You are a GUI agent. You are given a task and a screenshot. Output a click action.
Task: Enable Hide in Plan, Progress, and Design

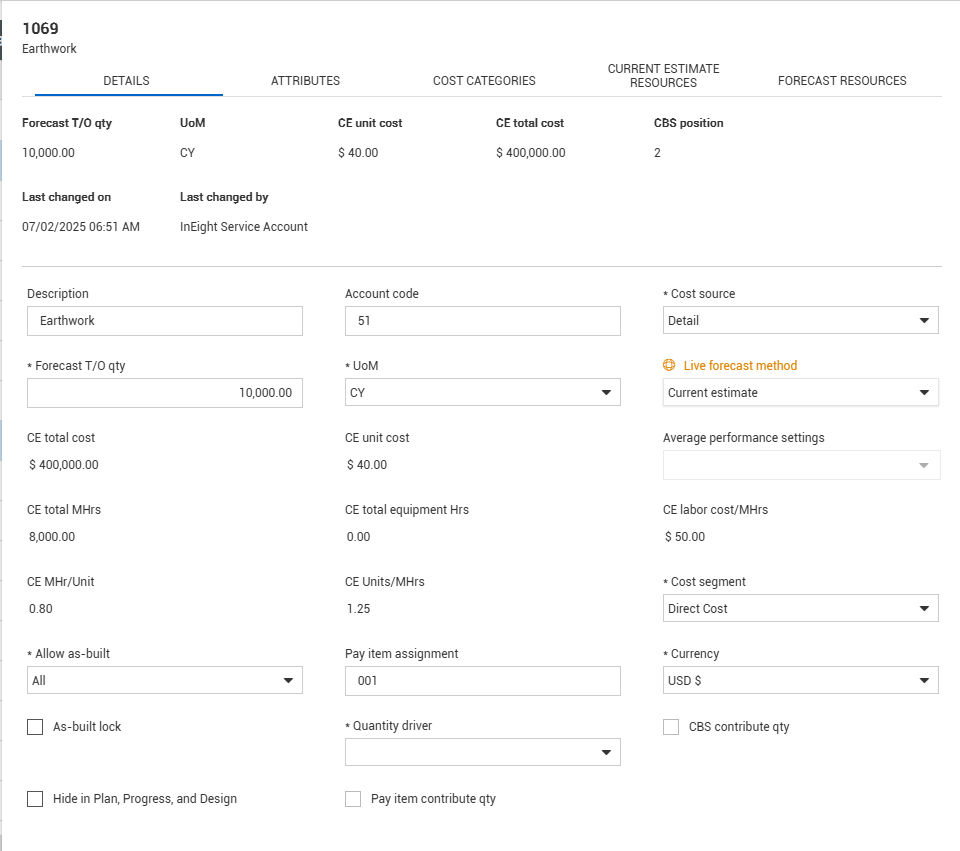[x=36, y=799]
